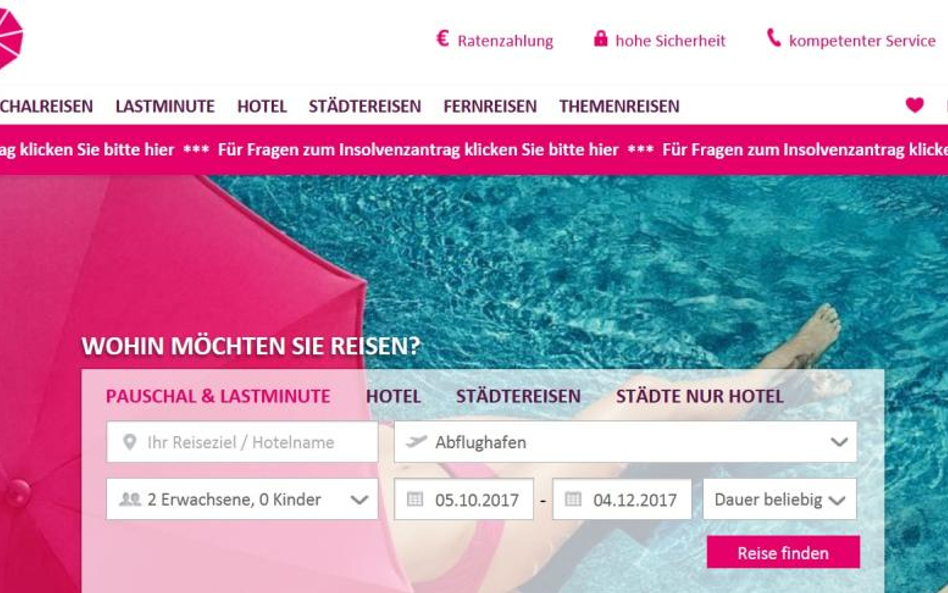Select the FERNREISEN navigation item
This screenshot has width=948, height=593.
tap(490, 106)
